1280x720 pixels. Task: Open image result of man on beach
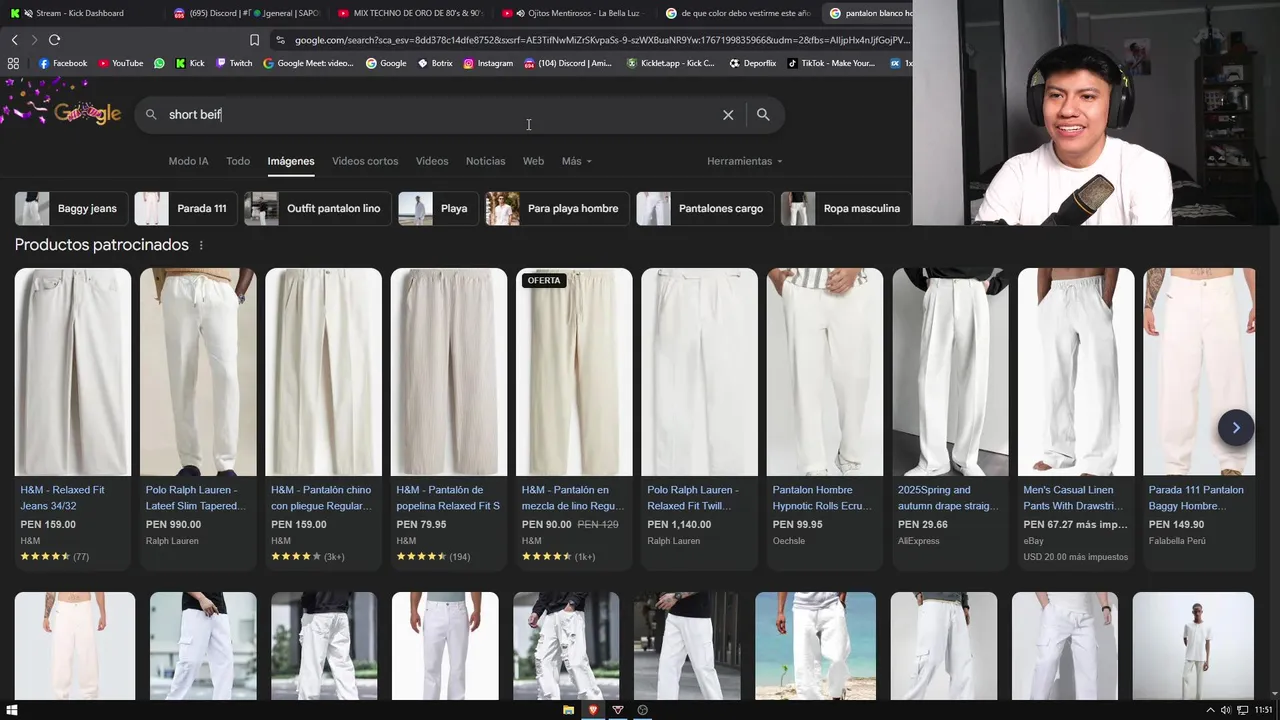point(815,646)
